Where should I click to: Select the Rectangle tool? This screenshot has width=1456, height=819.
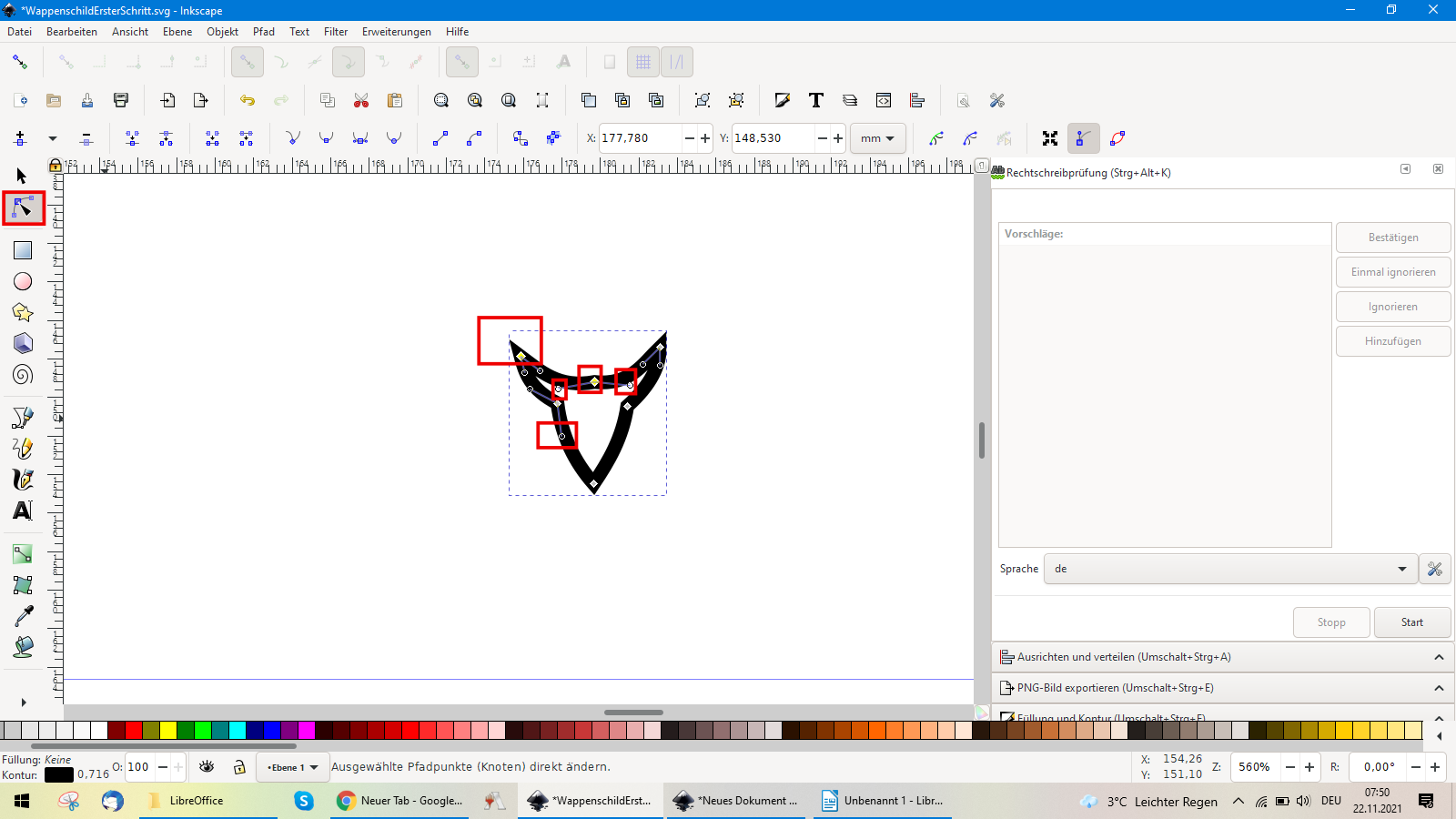[23, 250]
